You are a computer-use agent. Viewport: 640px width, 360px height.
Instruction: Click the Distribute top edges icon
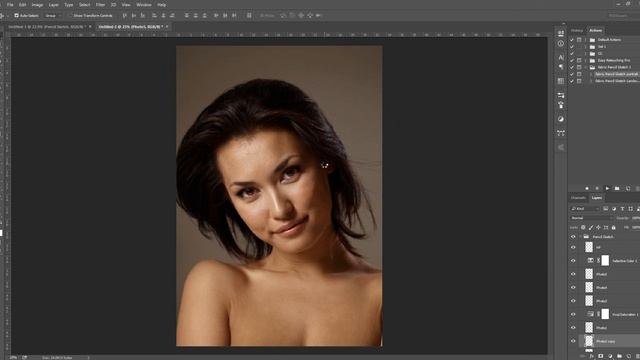(x=187, y=16)
